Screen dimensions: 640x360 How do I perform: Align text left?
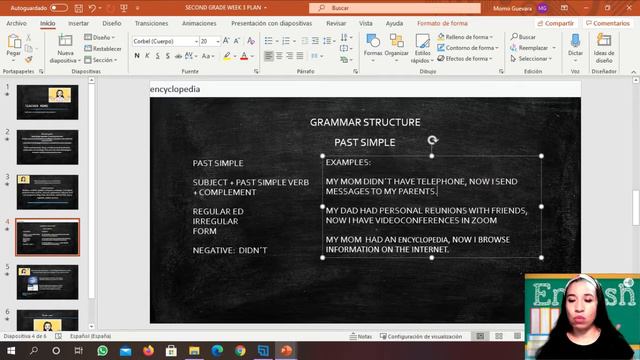tap(269, 56)
